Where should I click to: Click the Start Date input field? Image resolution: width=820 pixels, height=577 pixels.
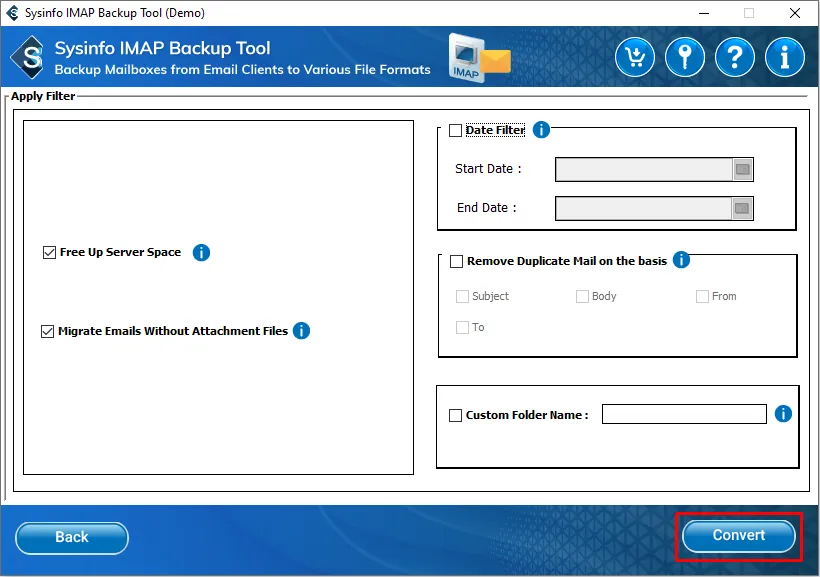[643, 170]
